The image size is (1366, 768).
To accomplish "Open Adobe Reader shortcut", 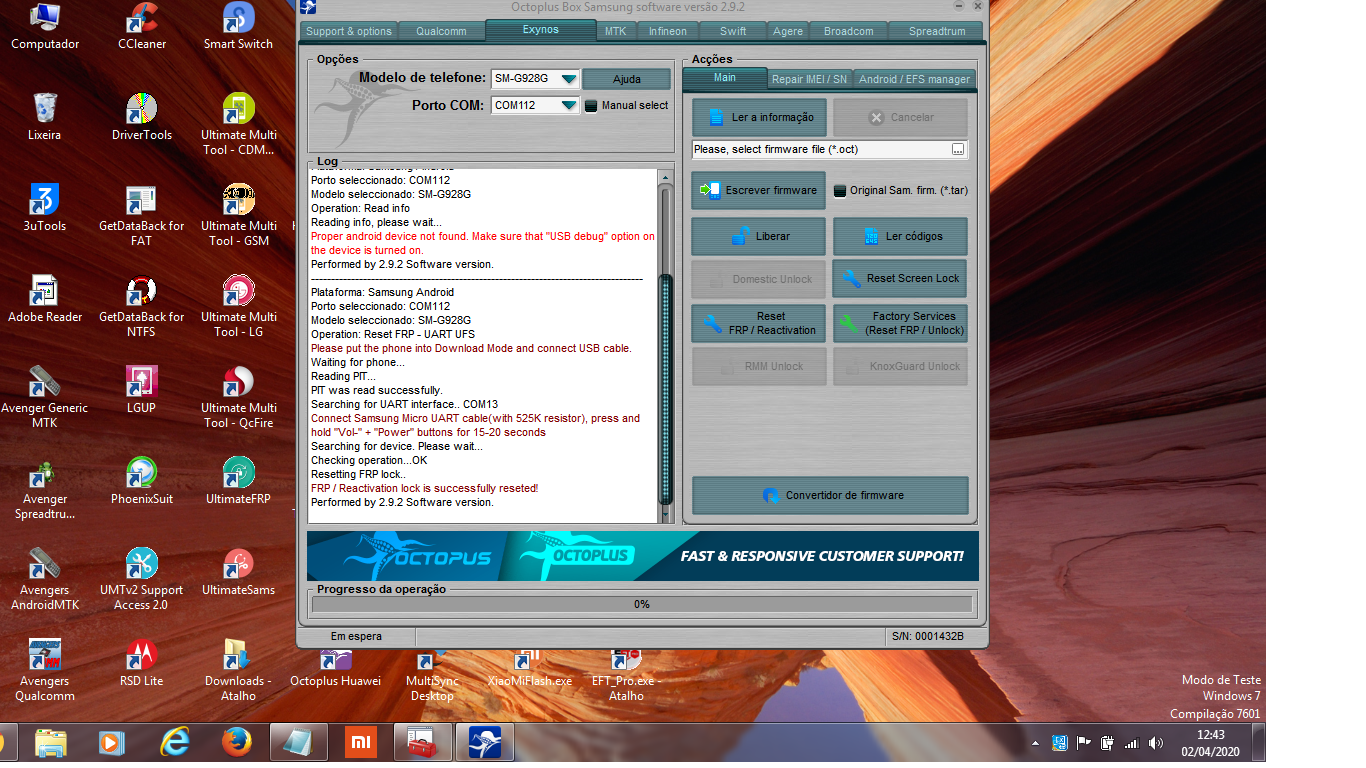I will coord(45,299).
